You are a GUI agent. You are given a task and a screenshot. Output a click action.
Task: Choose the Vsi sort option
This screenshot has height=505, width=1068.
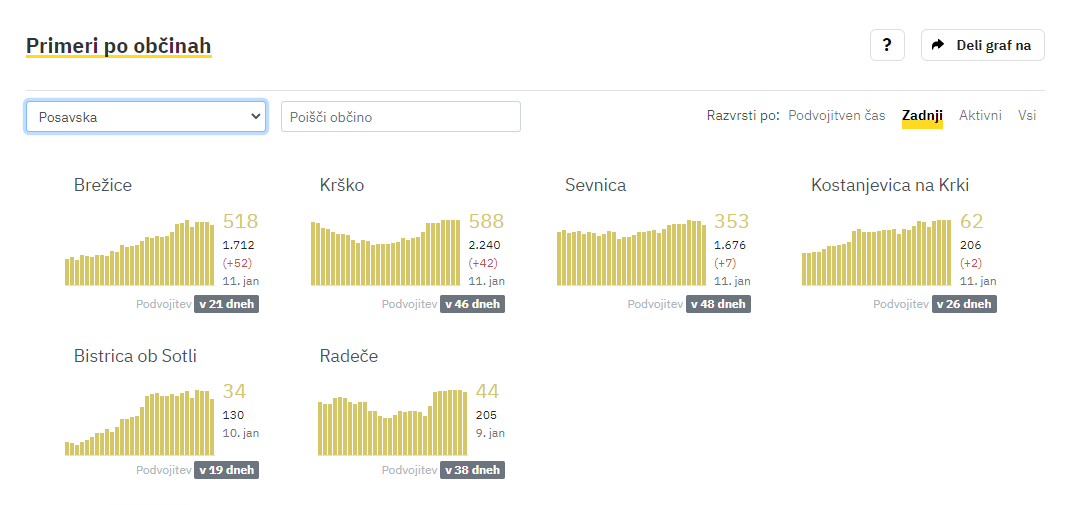click(1027, 116)
